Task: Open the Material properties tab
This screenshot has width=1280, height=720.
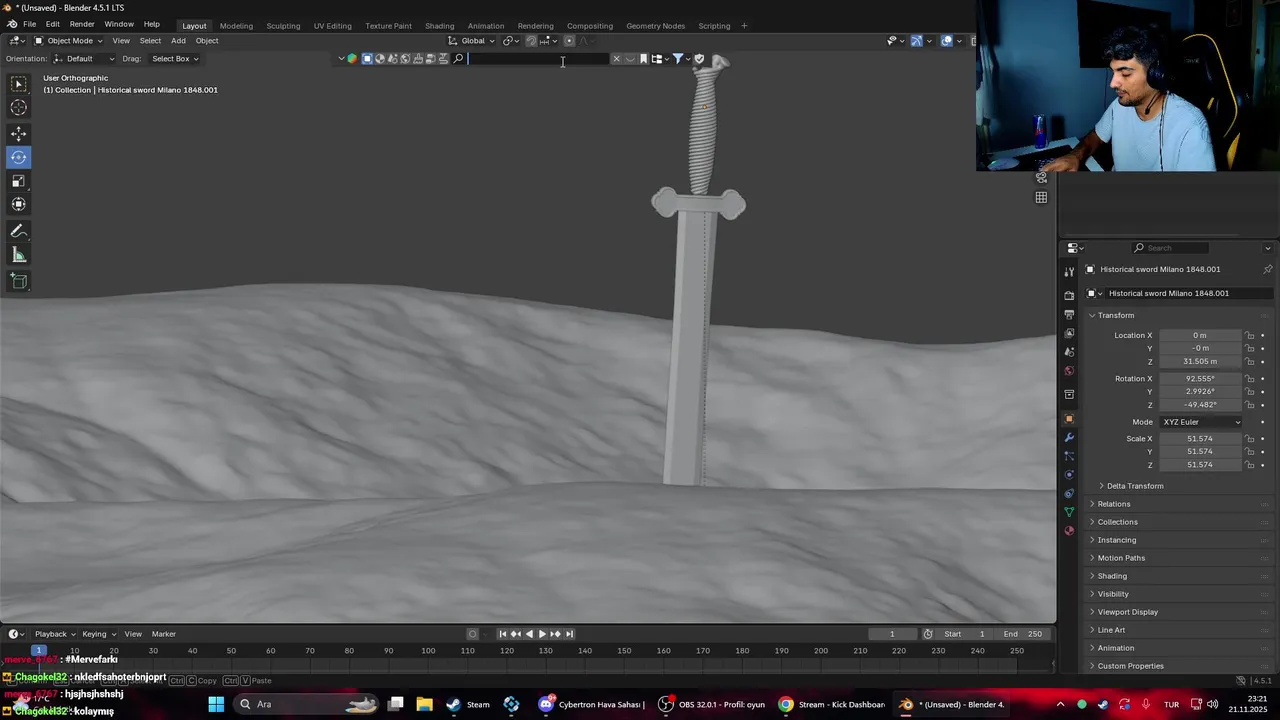Action: tap(1069, 531)
